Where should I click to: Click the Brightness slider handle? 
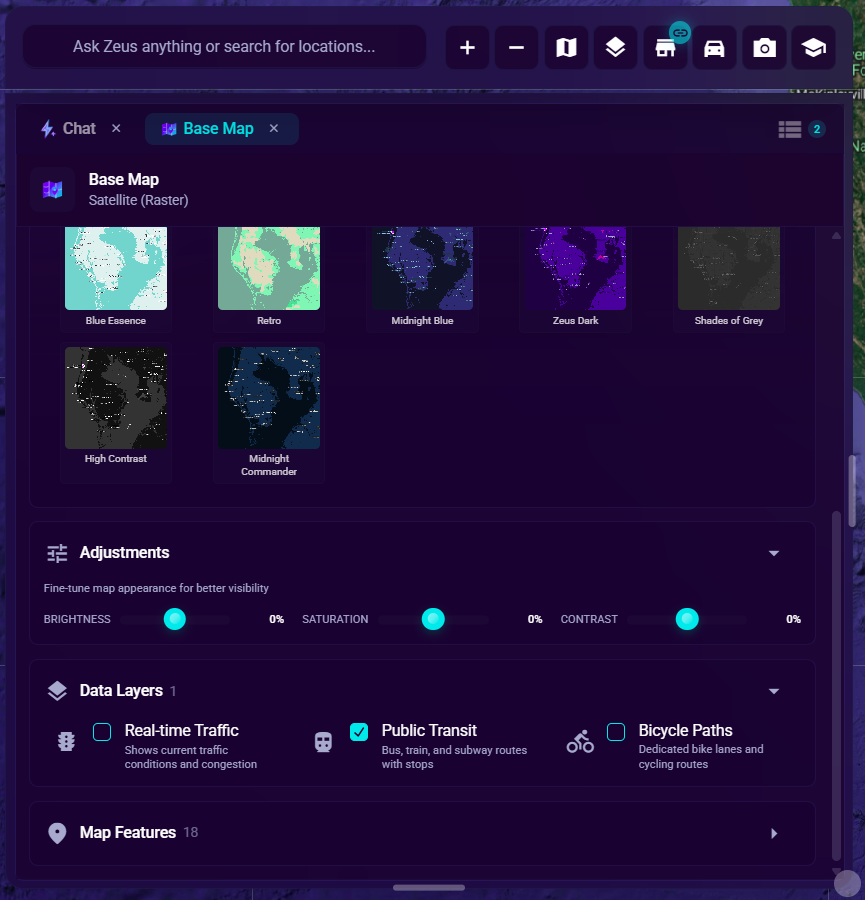pos(174,619)
